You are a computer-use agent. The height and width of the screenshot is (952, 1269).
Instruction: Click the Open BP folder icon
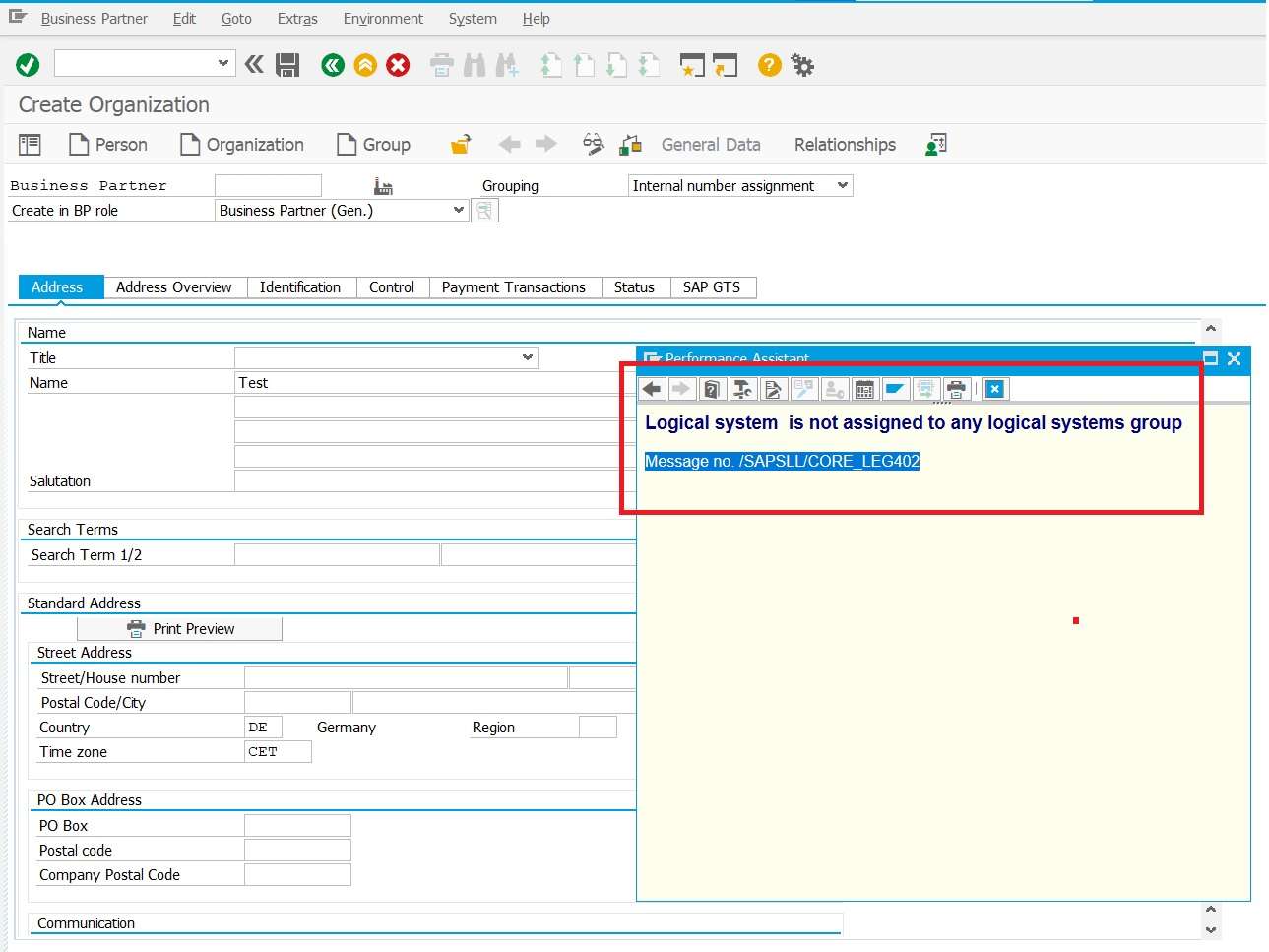click(461, 145)
